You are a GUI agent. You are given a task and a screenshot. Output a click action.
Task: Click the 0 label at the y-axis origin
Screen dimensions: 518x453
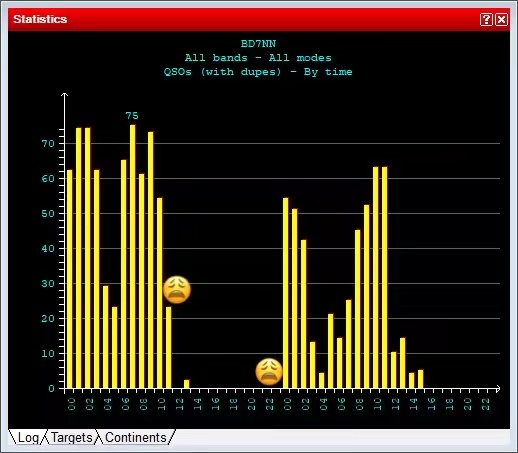[x=51, y=388]
